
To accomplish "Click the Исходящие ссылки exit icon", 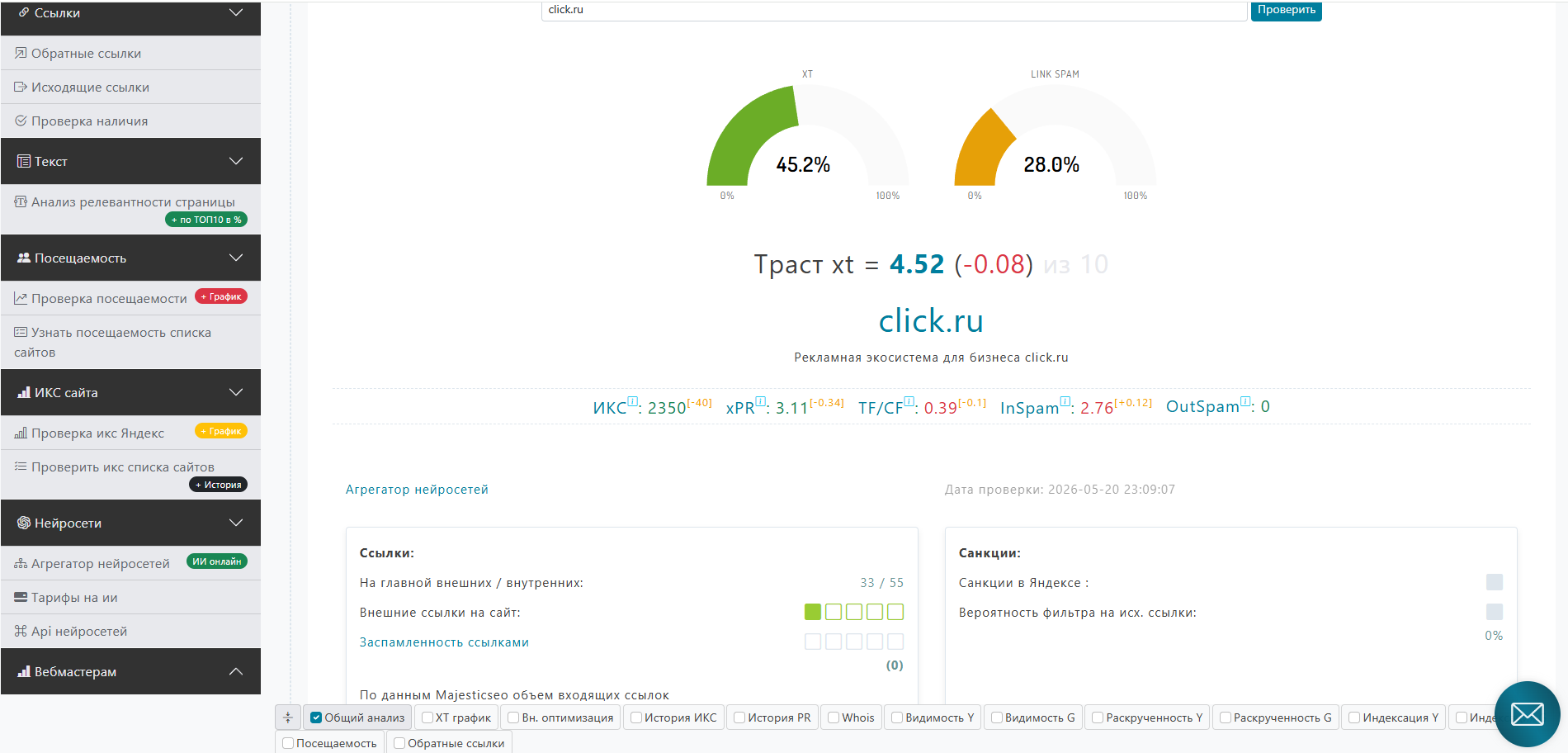I will coord(21,87).
